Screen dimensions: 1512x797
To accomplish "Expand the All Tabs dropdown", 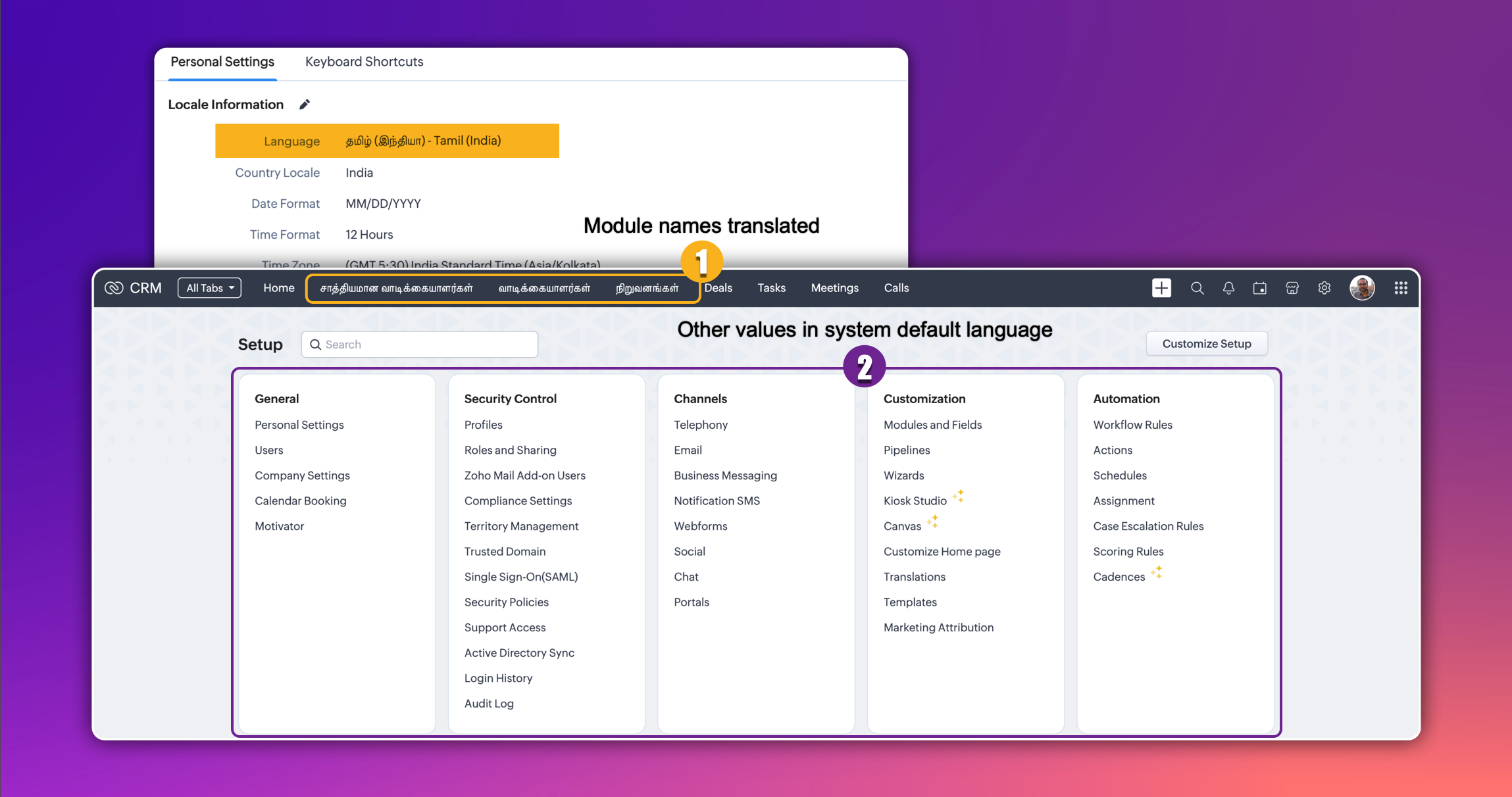I will 209,288.
